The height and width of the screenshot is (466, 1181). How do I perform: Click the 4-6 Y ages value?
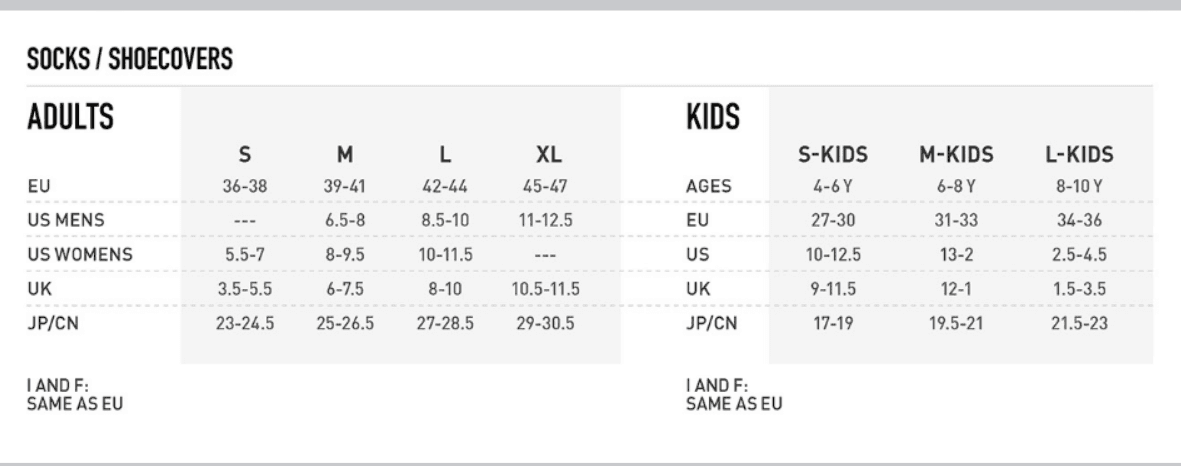point(832,187)
